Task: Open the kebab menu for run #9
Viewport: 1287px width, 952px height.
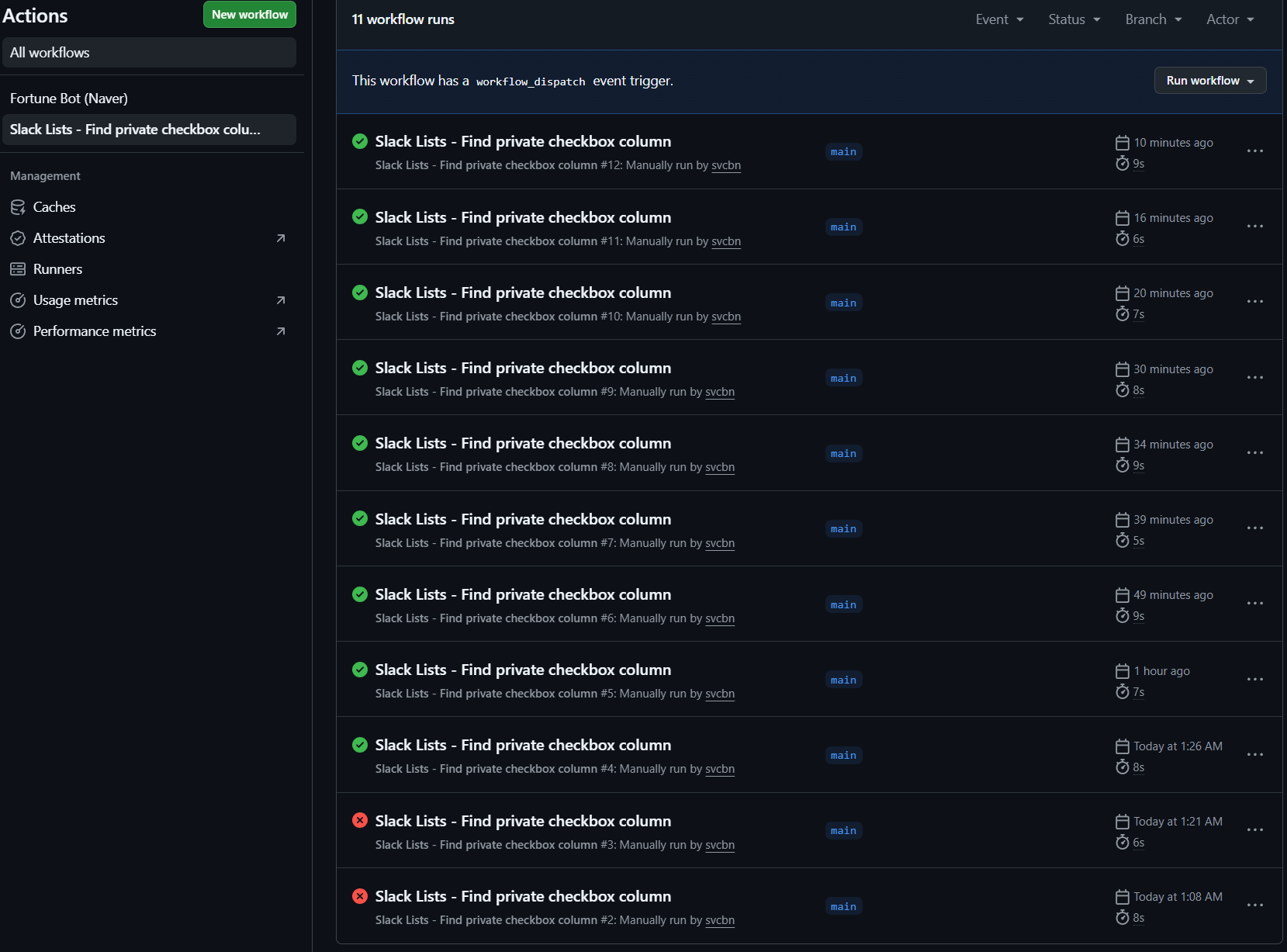Action: (x=1254, y=378)
